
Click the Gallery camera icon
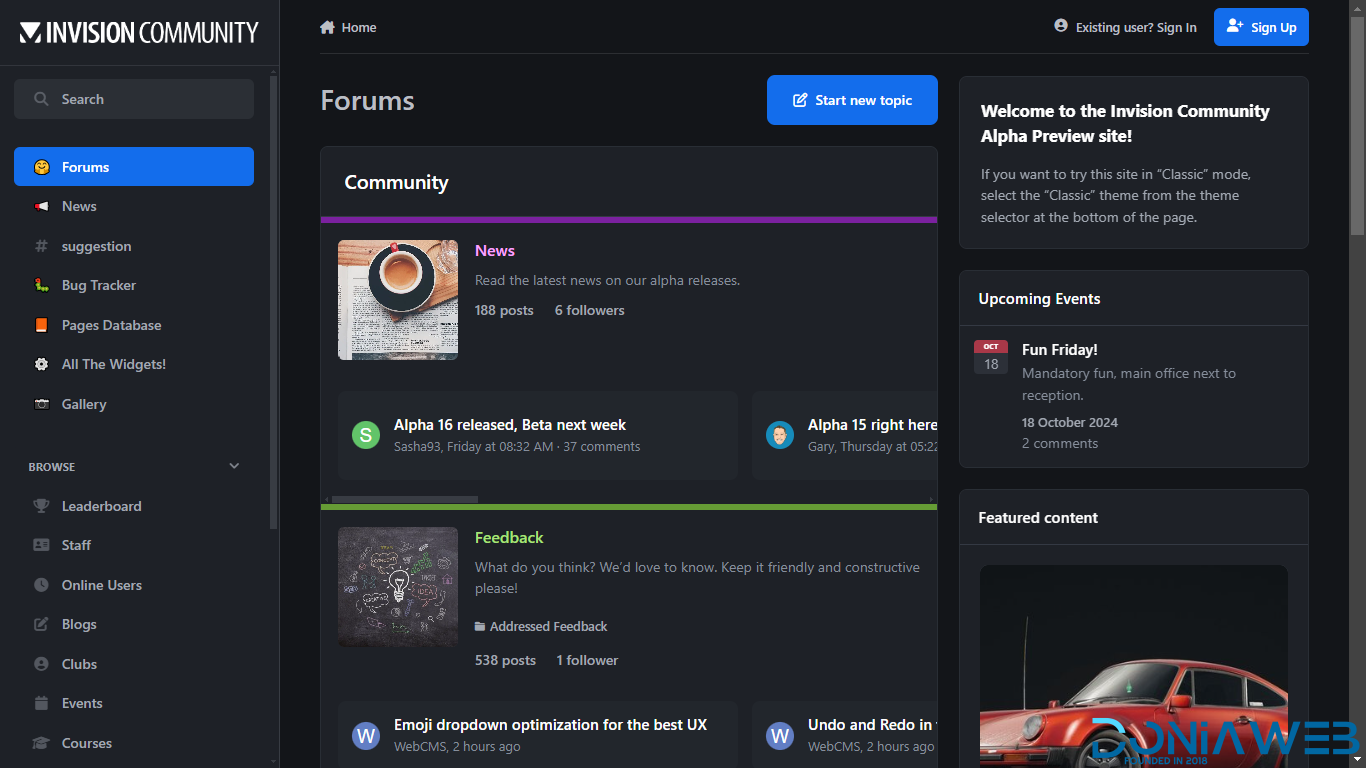tap(41, 404)
